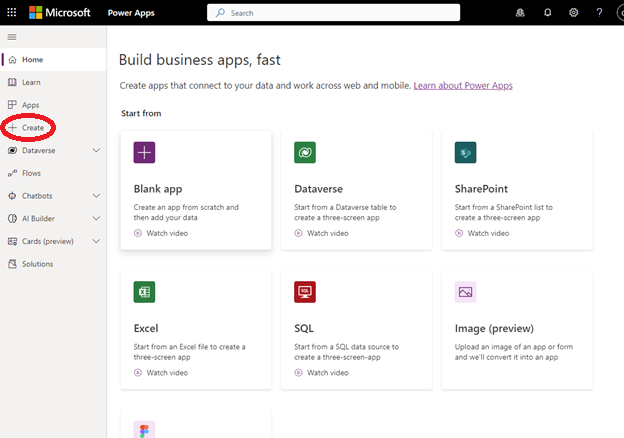
Task: Click the SQL play video icon
Action: (298, 373)
